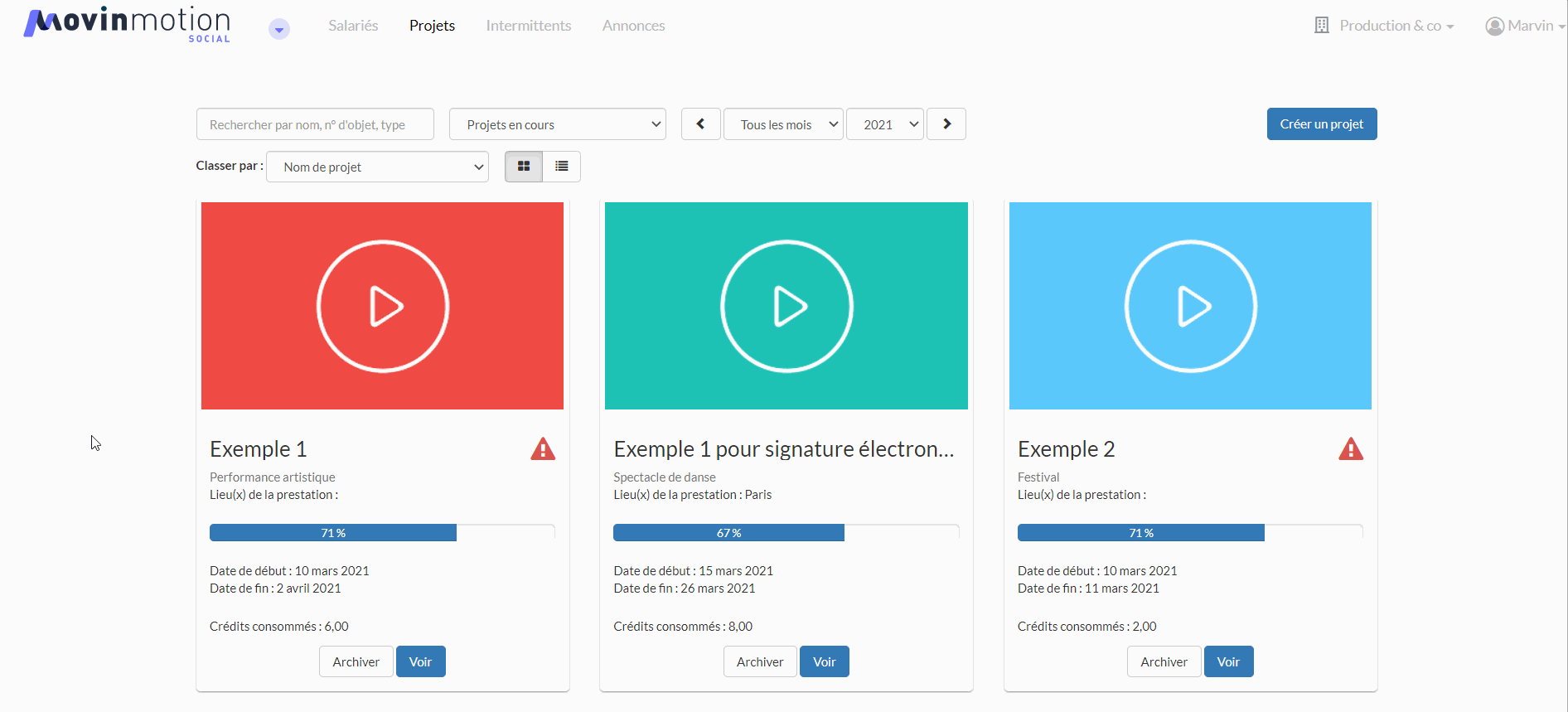
Task: Focus the project search input field
Action: coord(315,124)
